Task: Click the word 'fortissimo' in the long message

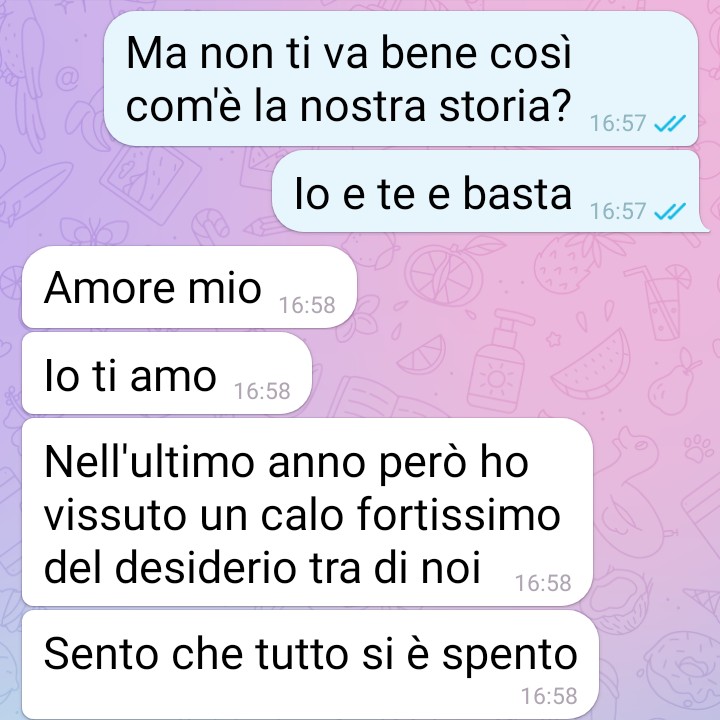Action: (x=458, y=514)
